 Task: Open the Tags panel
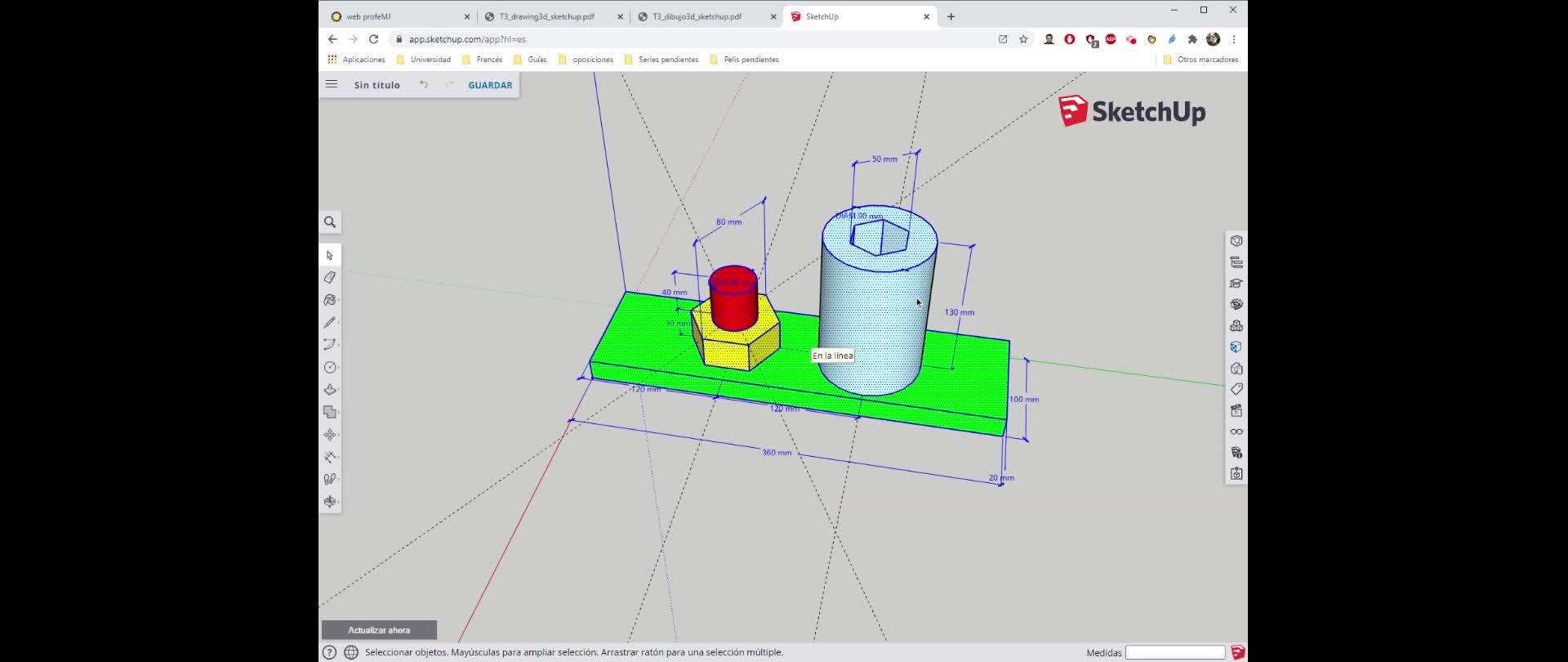pos(1236,389)
